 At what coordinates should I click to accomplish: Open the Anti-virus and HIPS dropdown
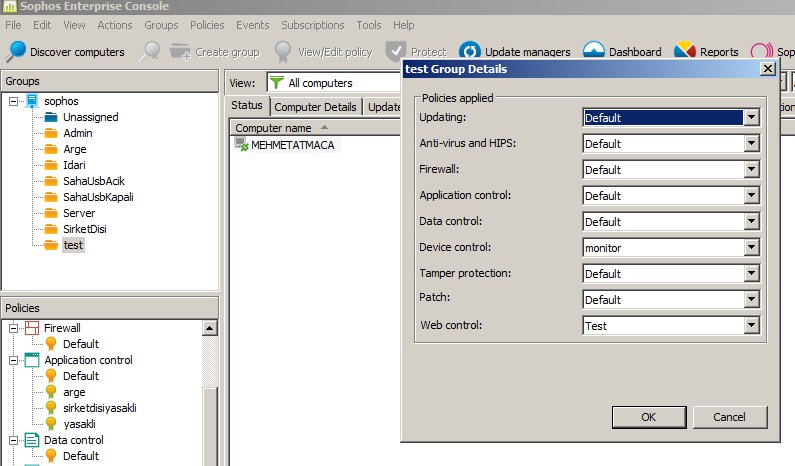751,144
